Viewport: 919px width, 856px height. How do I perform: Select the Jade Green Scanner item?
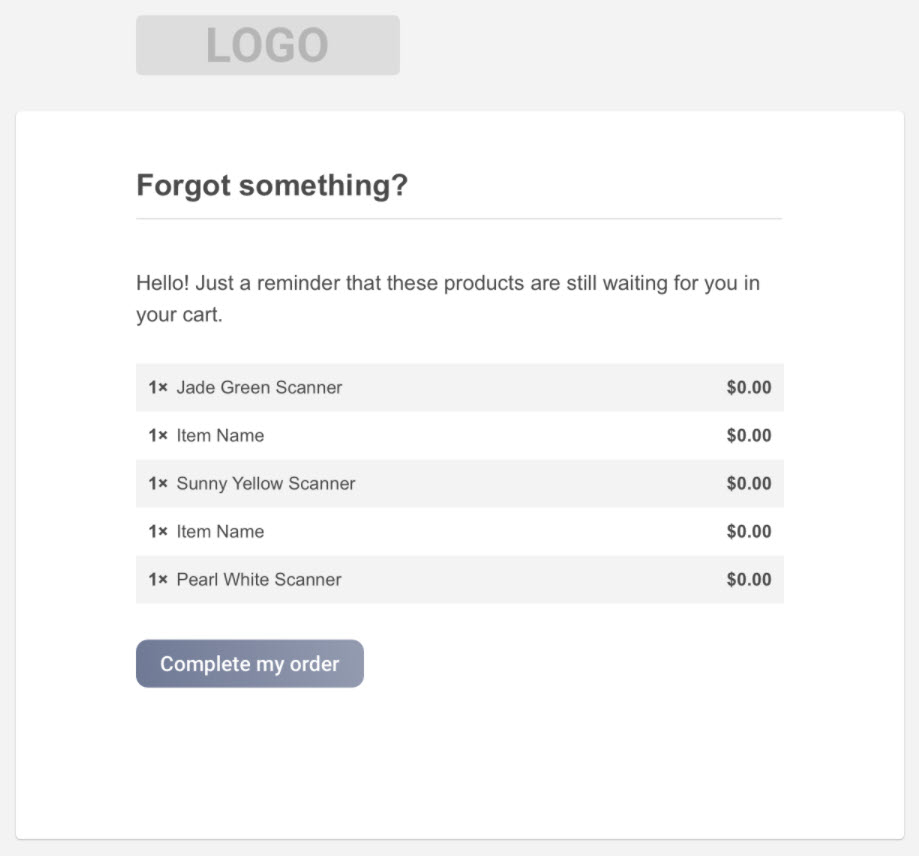460,387
